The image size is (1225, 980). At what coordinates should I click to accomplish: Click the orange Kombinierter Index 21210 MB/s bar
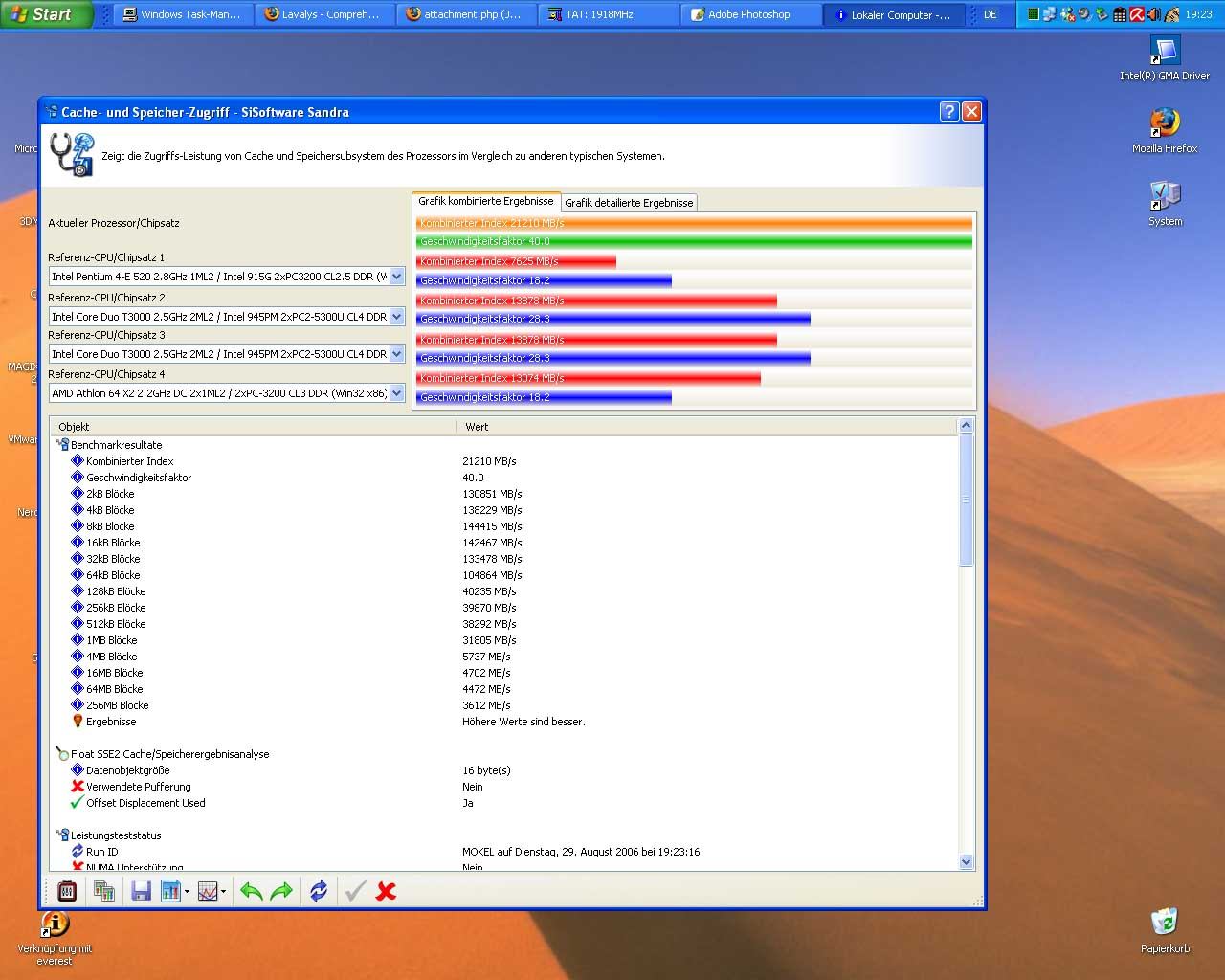tap(694, 223)
